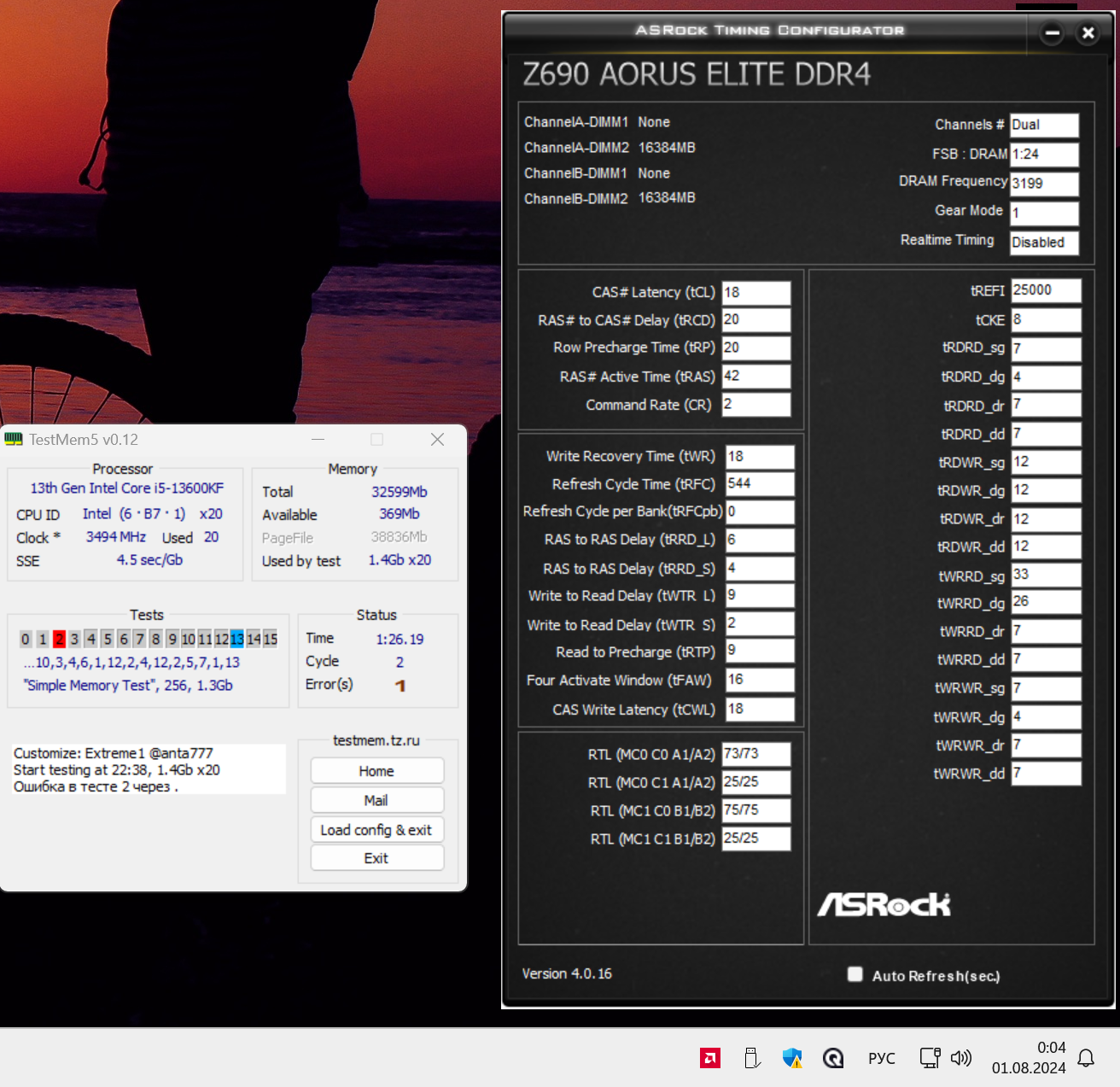
Task: Select the Command Rate (CR) field
Action: pyautogui.click(x=756, y=405)
